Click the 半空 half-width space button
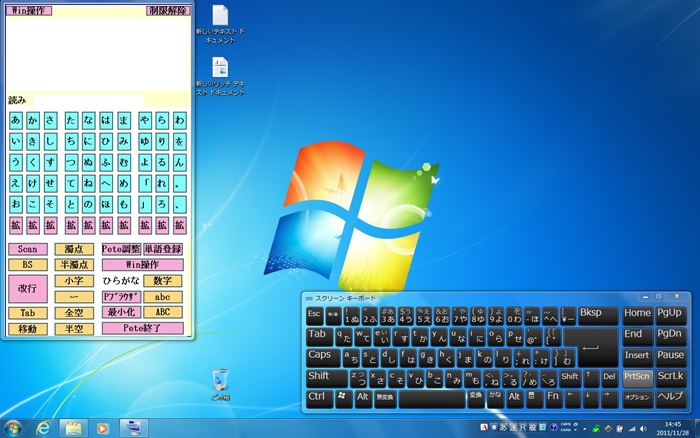The height and width of the screenshot is (438, 700). pos(75,330)
